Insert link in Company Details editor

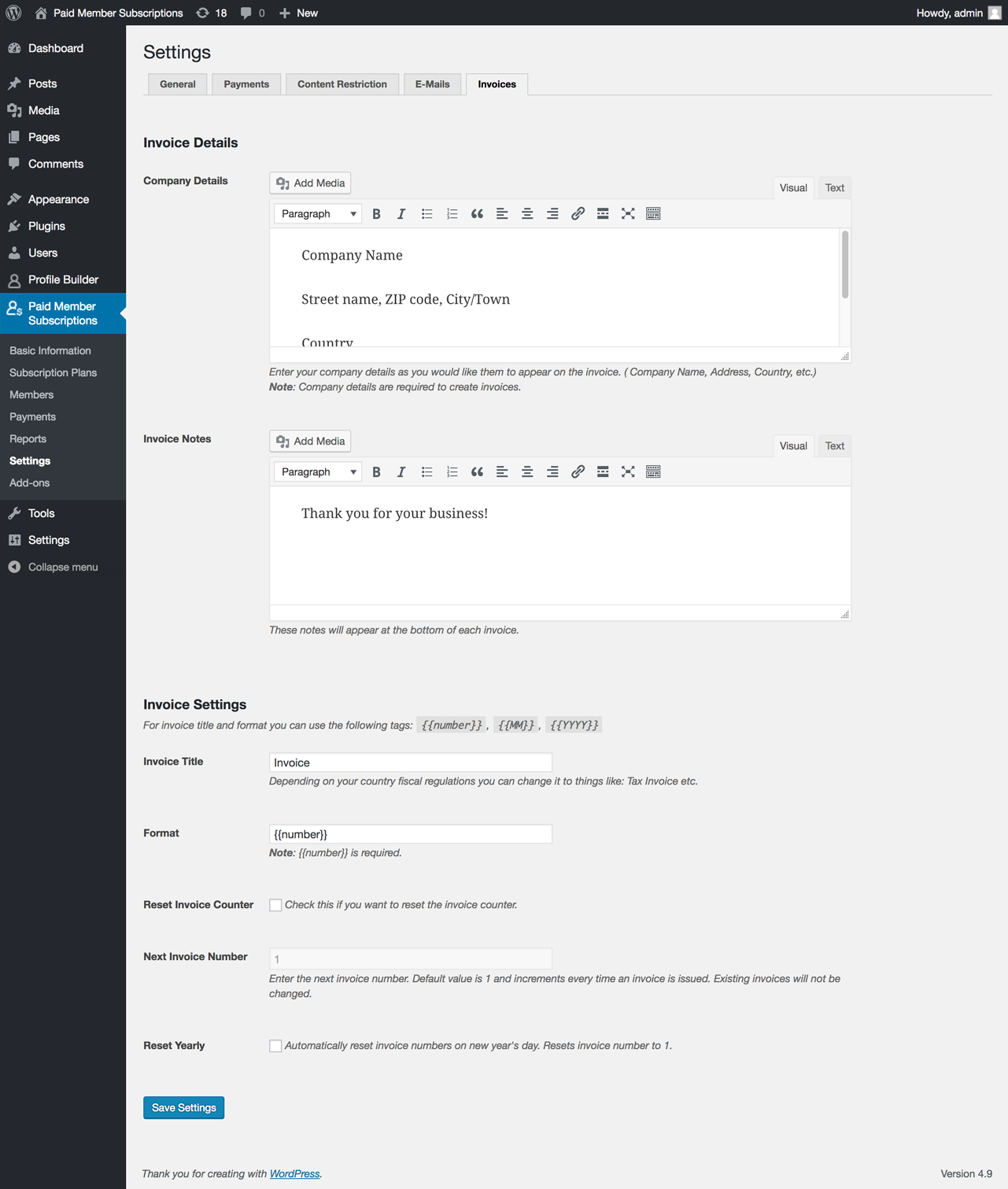[x=578, y=214]
